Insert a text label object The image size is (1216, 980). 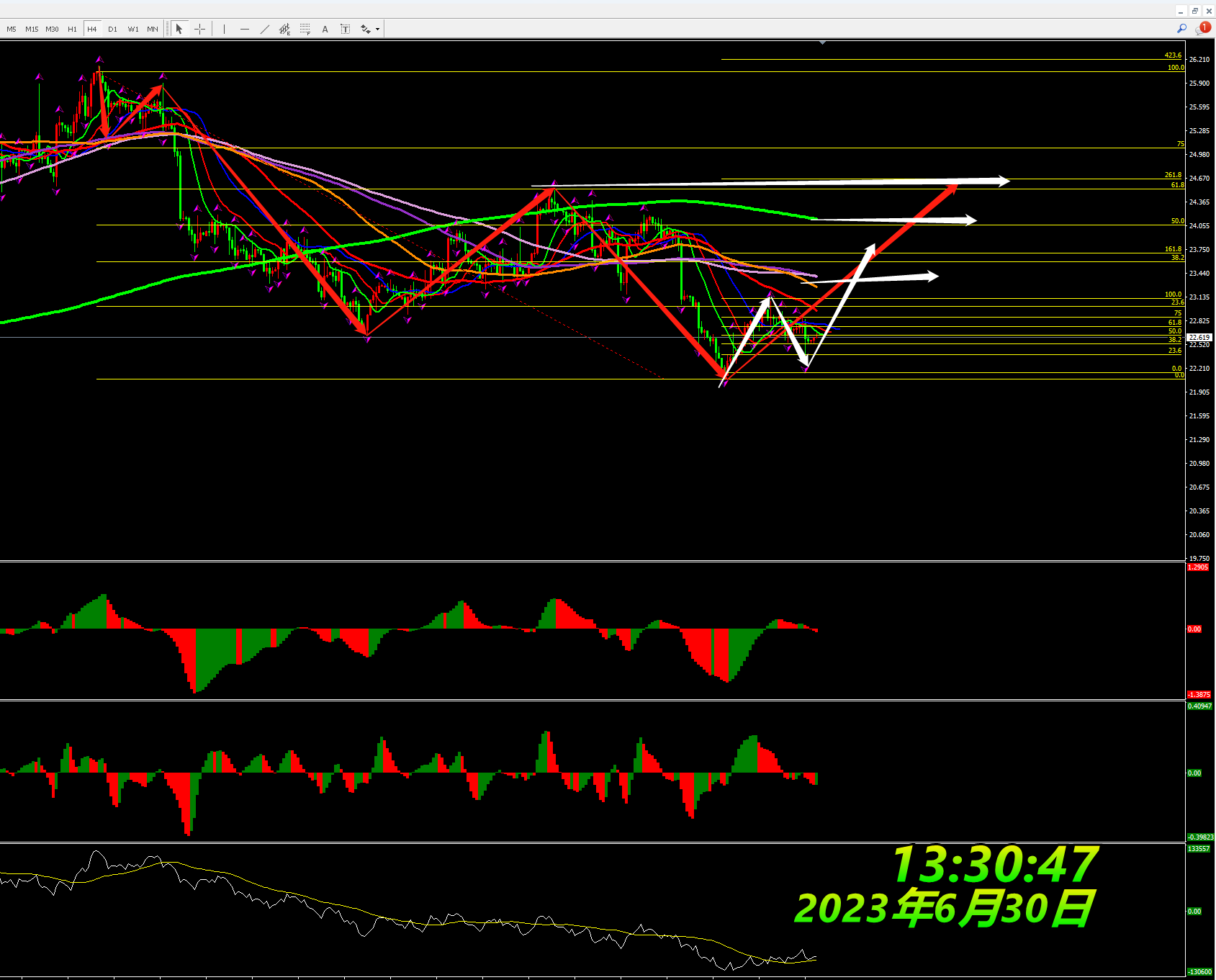(x=346, y=29)
